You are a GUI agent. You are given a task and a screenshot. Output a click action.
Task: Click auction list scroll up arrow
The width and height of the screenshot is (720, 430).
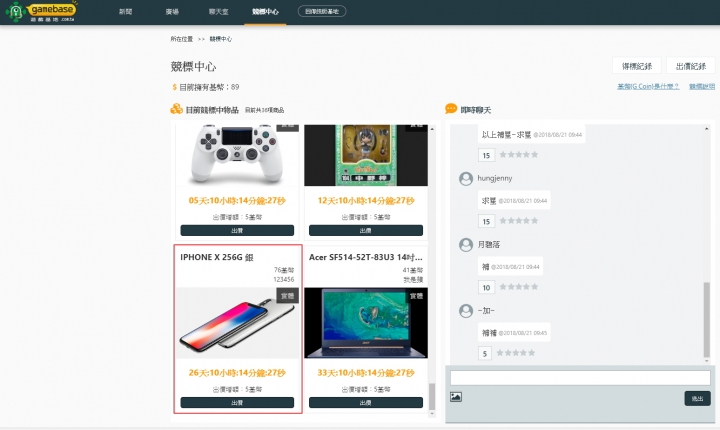[x=432, y=129]
